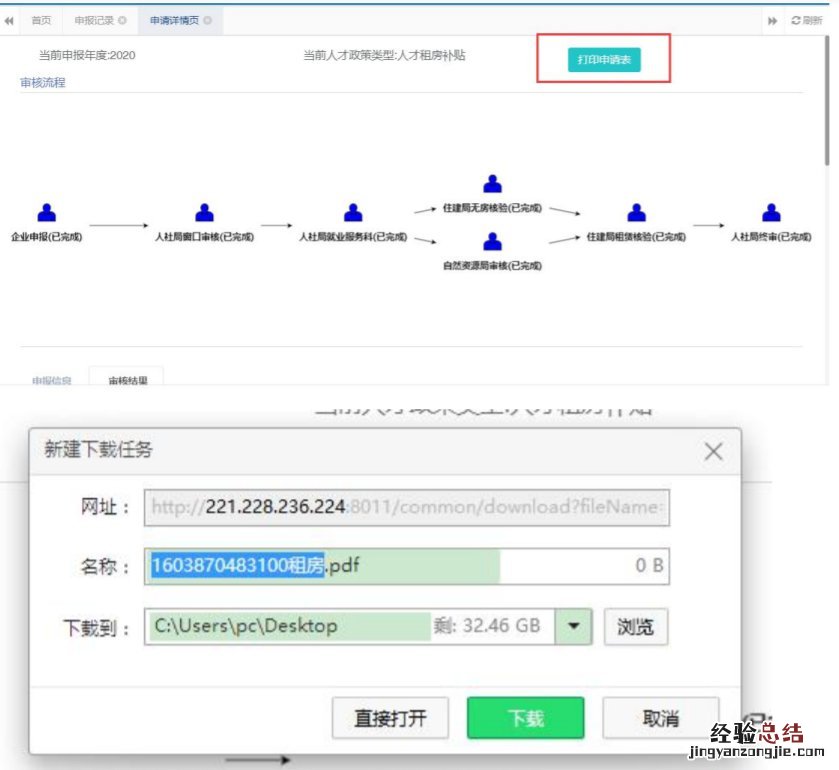Click the 住建局租赁核验(已完成) label
The image size is (839, 770).
pos(636,237)
